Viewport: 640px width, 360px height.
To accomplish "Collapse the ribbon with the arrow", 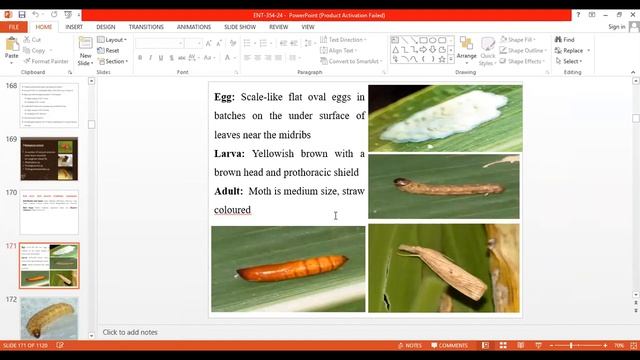I will click(x=633, y=72).
